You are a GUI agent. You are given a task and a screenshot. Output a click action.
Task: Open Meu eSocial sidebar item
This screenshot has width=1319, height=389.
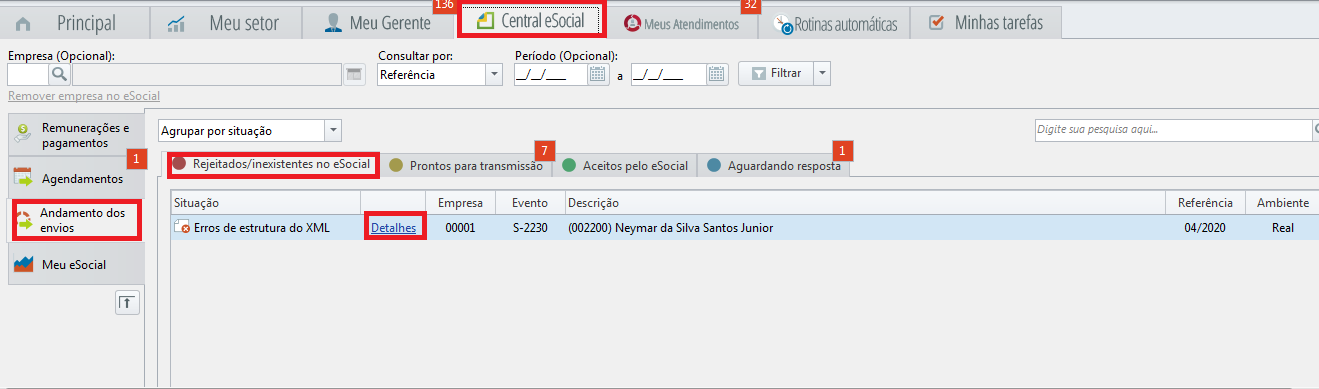76,265
